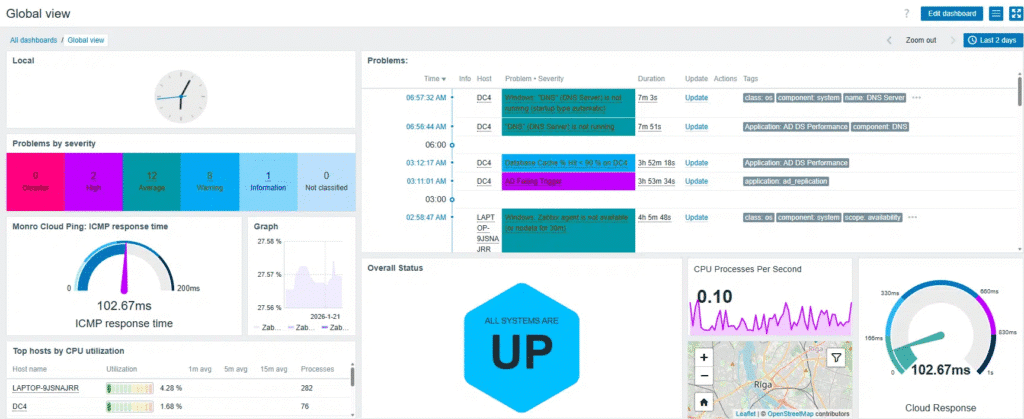This screenshot has width=1024, height=419.
Task: Click Update link for 06:57:32 AM problem
Action: [696, 98]
